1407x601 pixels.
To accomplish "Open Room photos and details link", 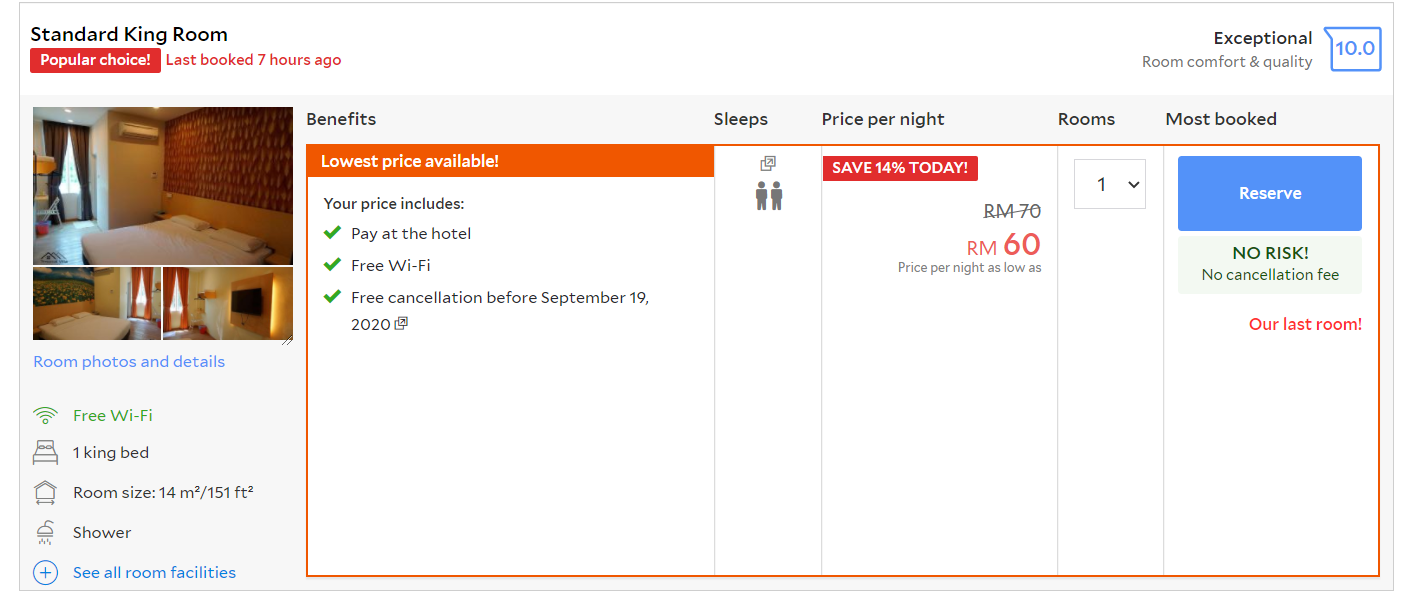I will point(129,362).
